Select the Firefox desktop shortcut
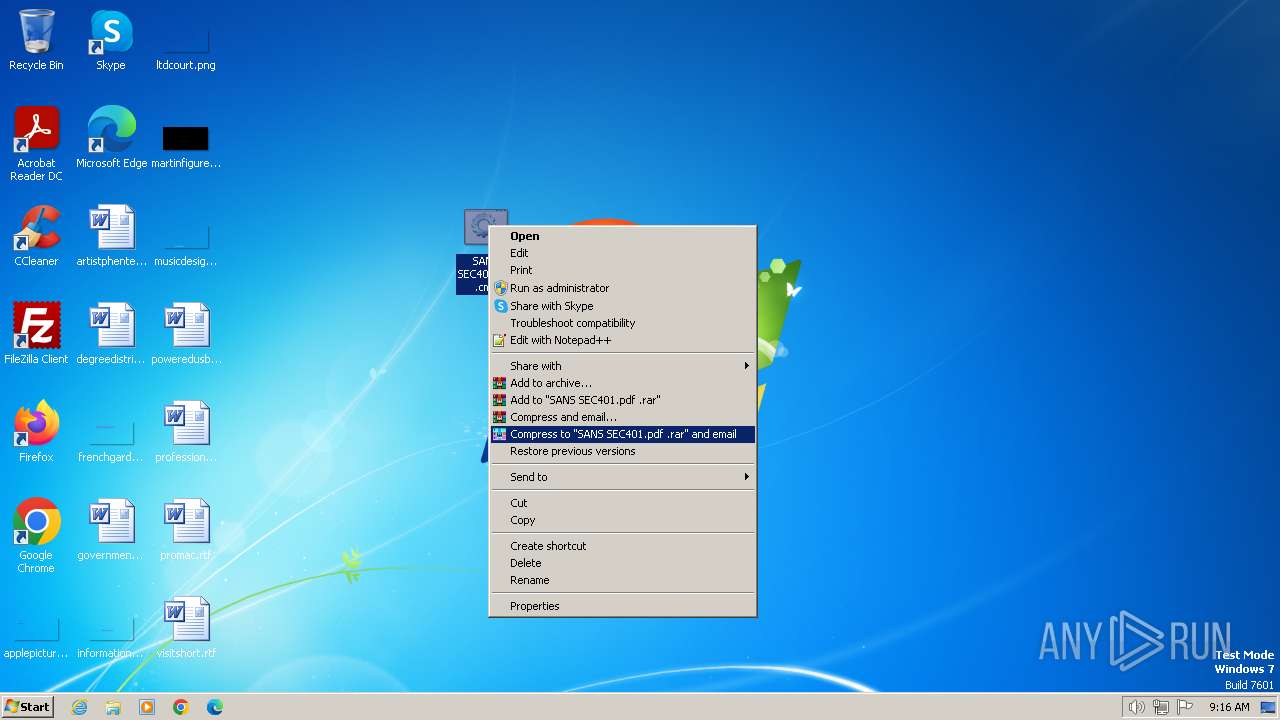 [36, 432]
